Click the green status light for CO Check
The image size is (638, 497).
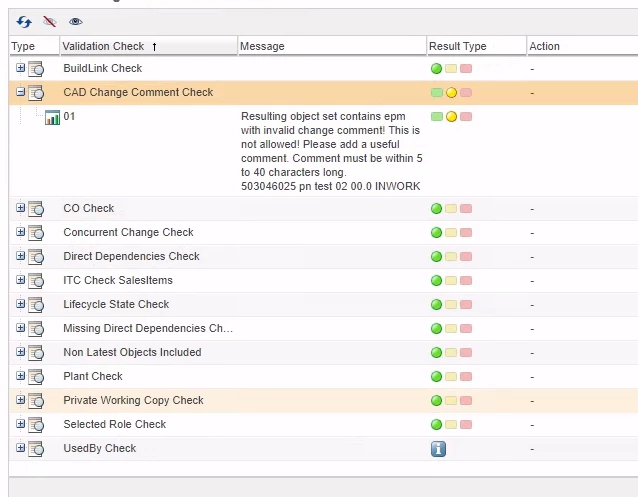point(436,209)
